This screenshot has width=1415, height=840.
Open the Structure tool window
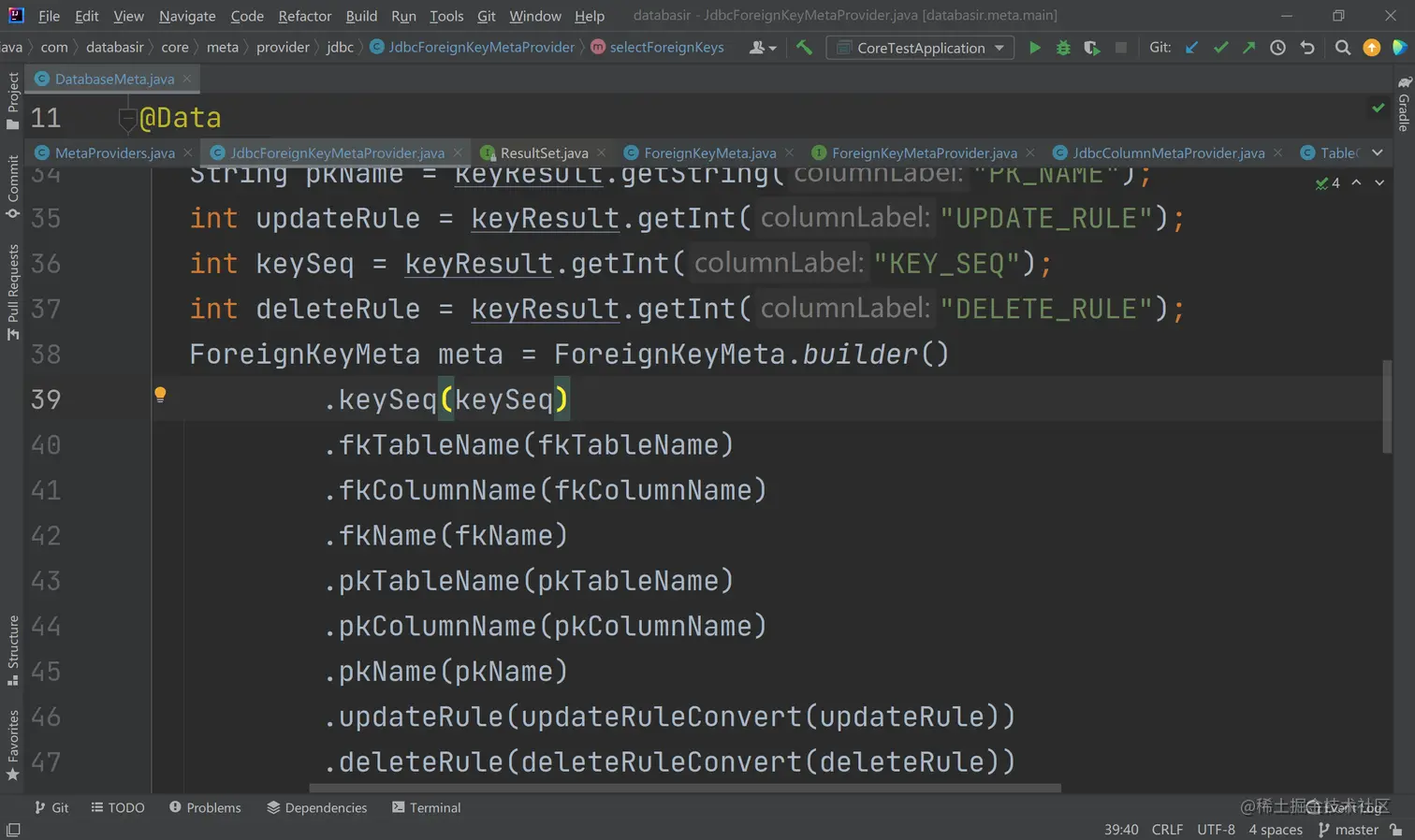pyautogui.click(x=12, y=650)
